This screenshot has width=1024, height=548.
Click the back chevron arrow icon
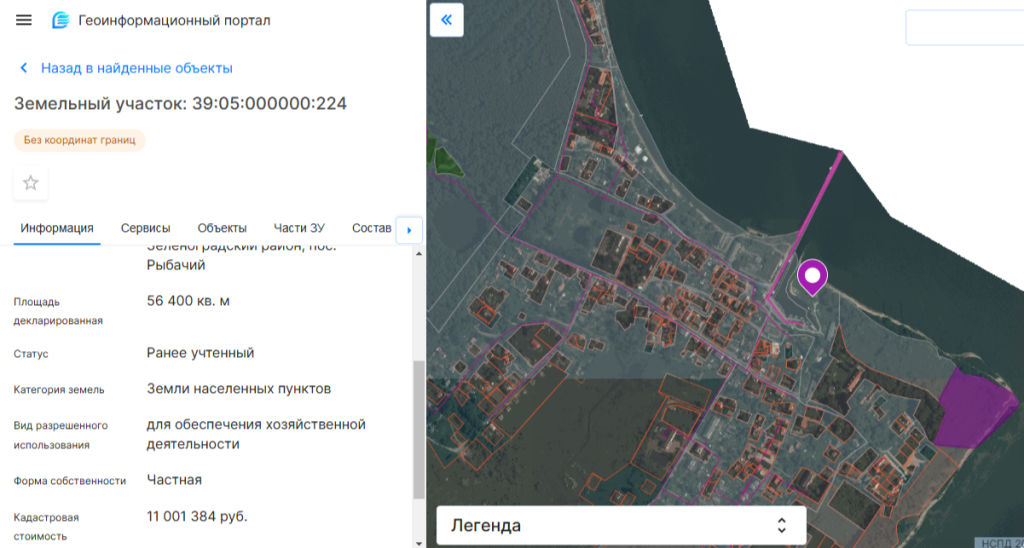coord(24,68)
